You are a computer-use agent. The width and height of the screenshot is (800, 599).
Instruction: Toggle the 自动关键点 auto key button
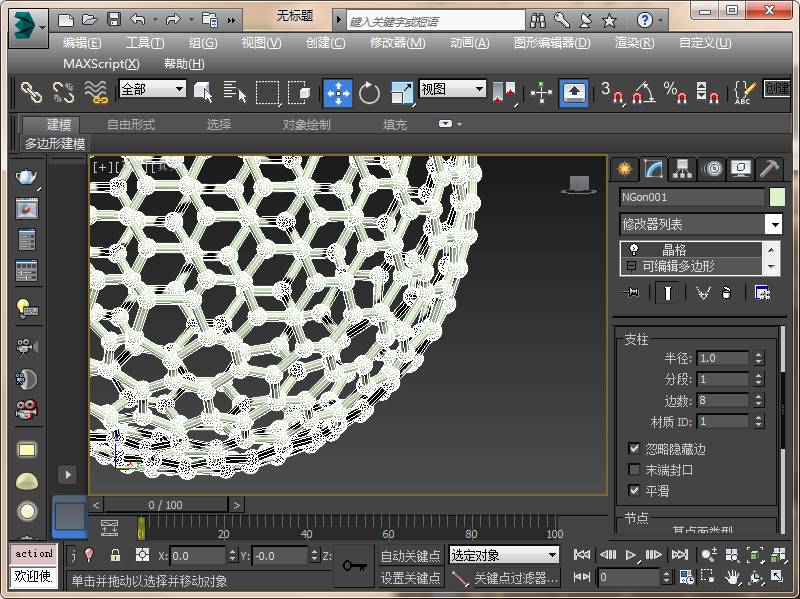click(x=411, y=556)
